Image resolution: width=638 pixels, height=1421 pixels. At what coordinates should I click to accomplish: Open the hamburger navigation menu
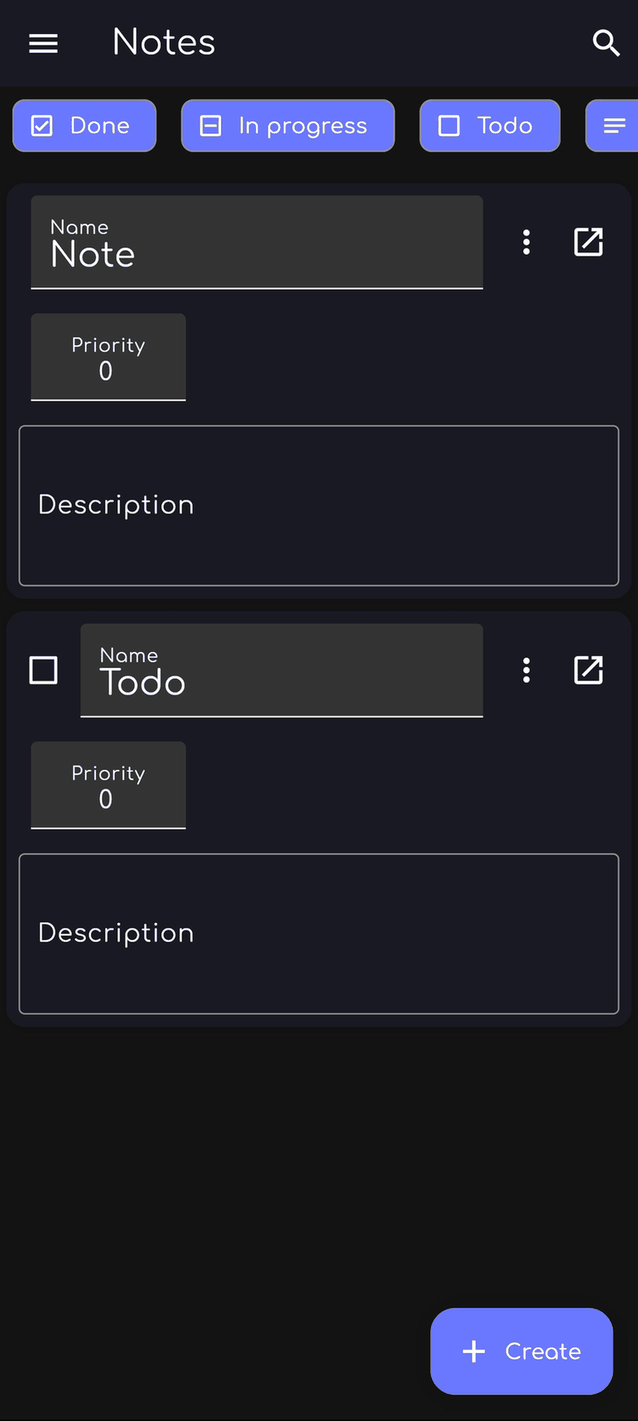click(43, 43)
